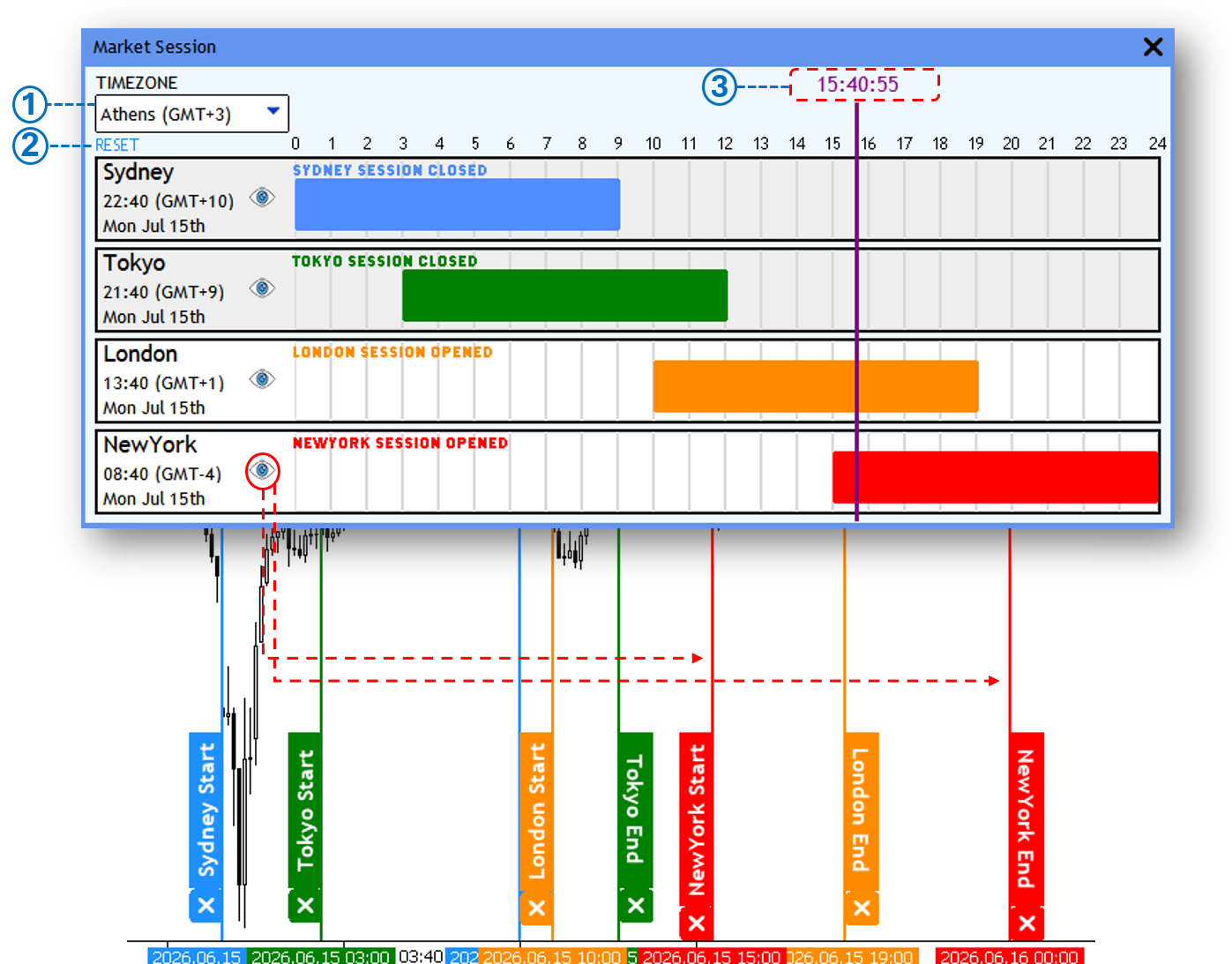Click the green Tokyo session bar

pyautogui.click(x=564, y=295)
